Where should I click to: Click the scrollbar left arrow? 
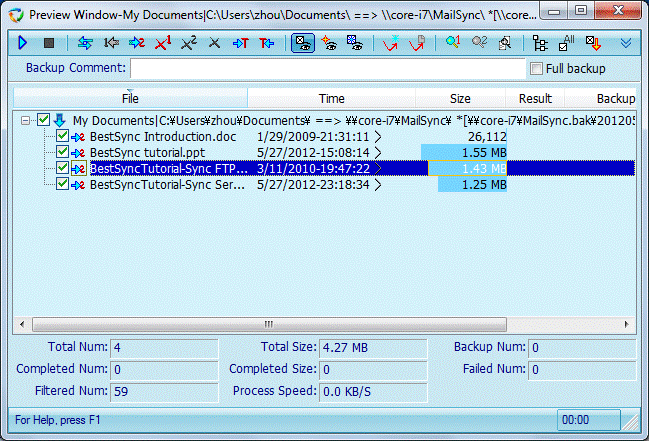pos(22,324)
